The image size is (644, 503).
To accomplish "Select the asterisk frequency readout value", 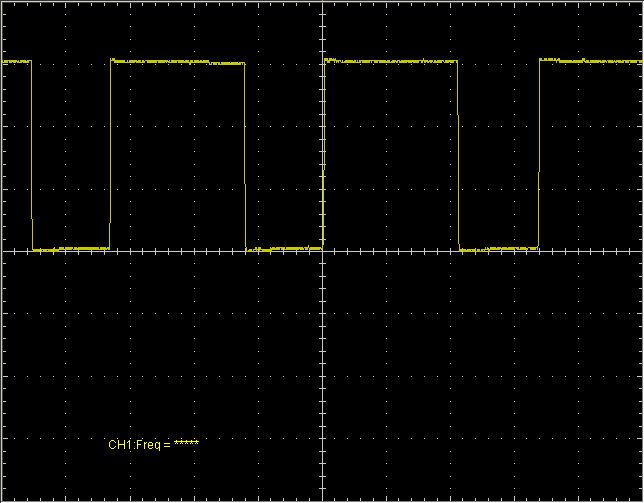I will coord(186,444).
